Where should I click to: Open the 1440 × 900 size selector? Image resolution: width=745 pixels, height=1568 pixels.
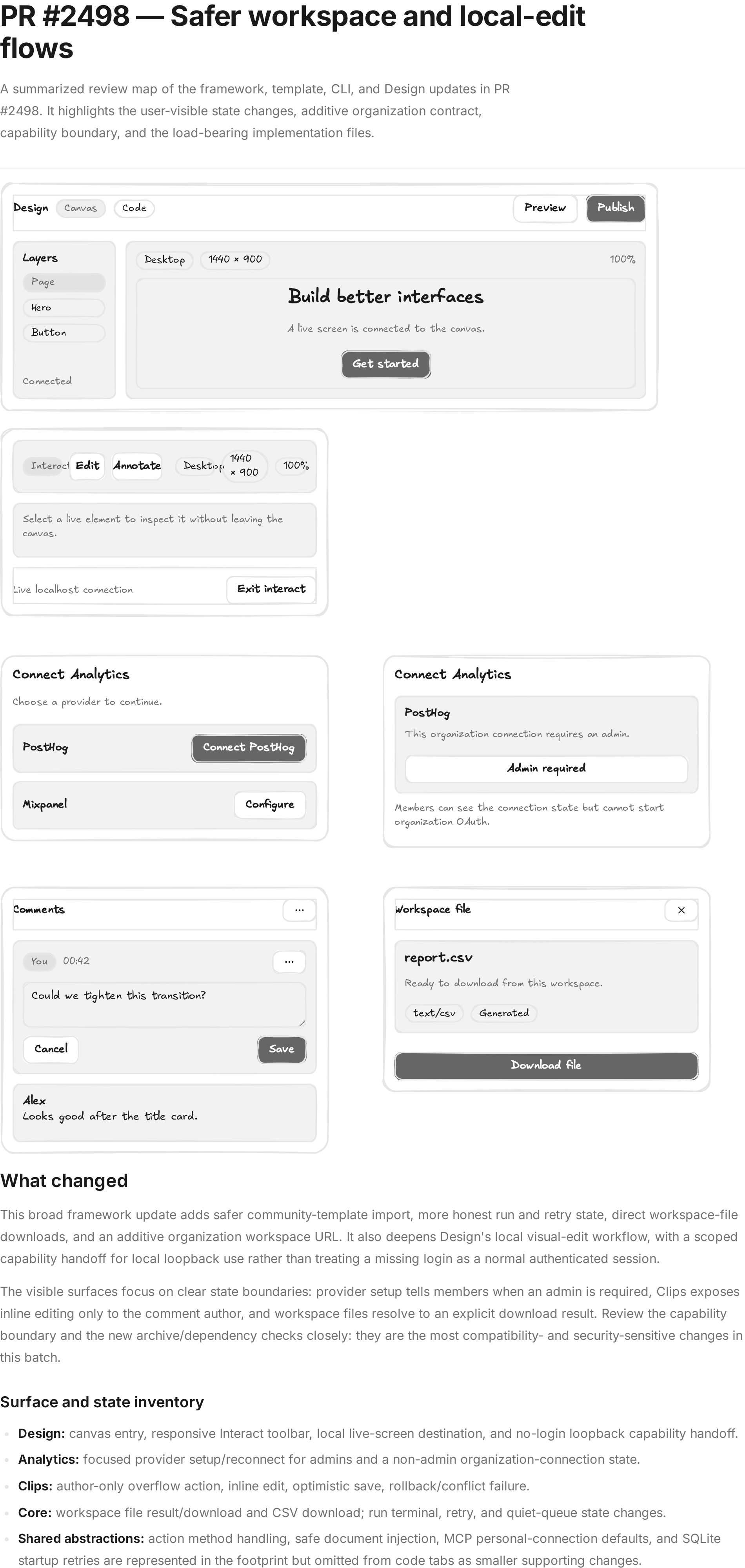[235, 260]
